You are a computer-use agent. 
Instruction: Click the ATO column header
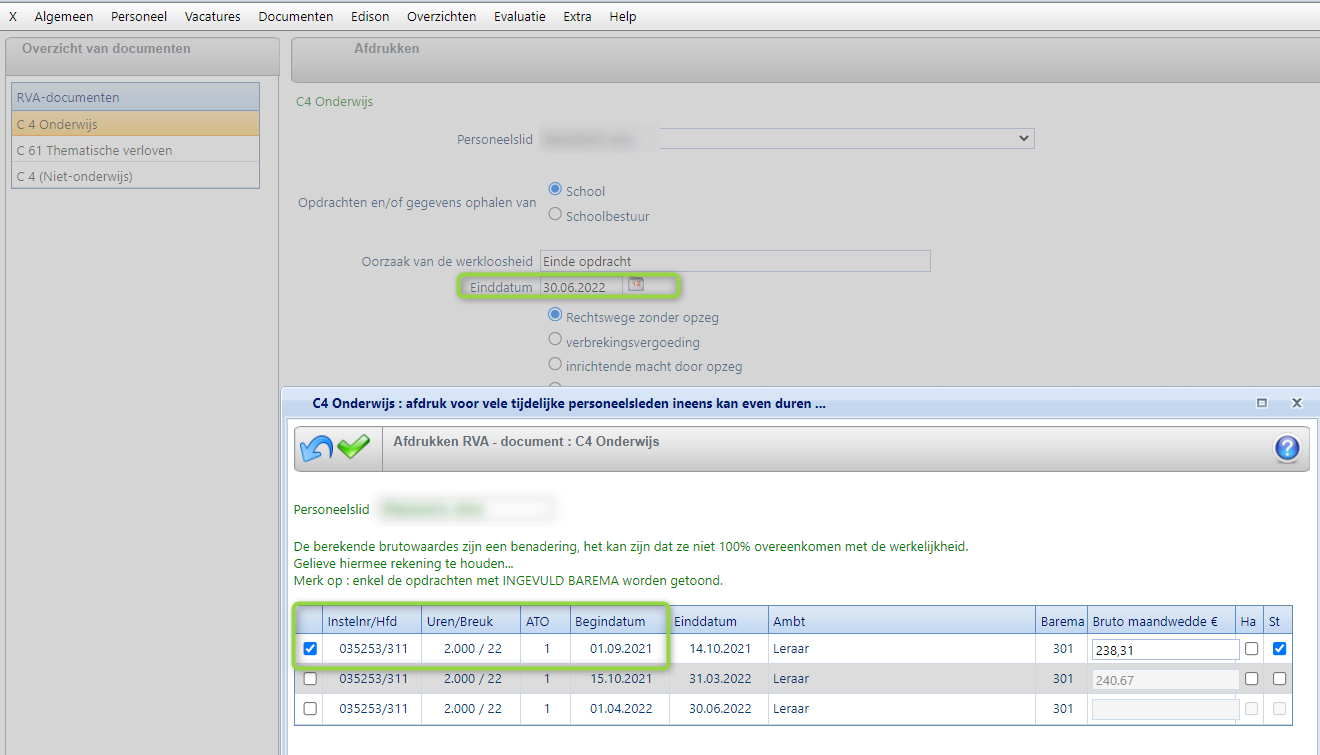[x=546, y=621]
